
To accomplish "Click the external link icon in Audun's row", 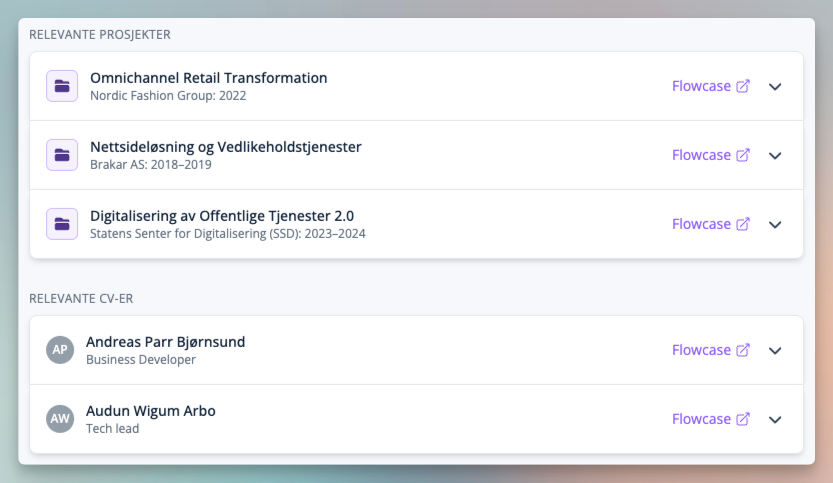I will pos(743,419).
